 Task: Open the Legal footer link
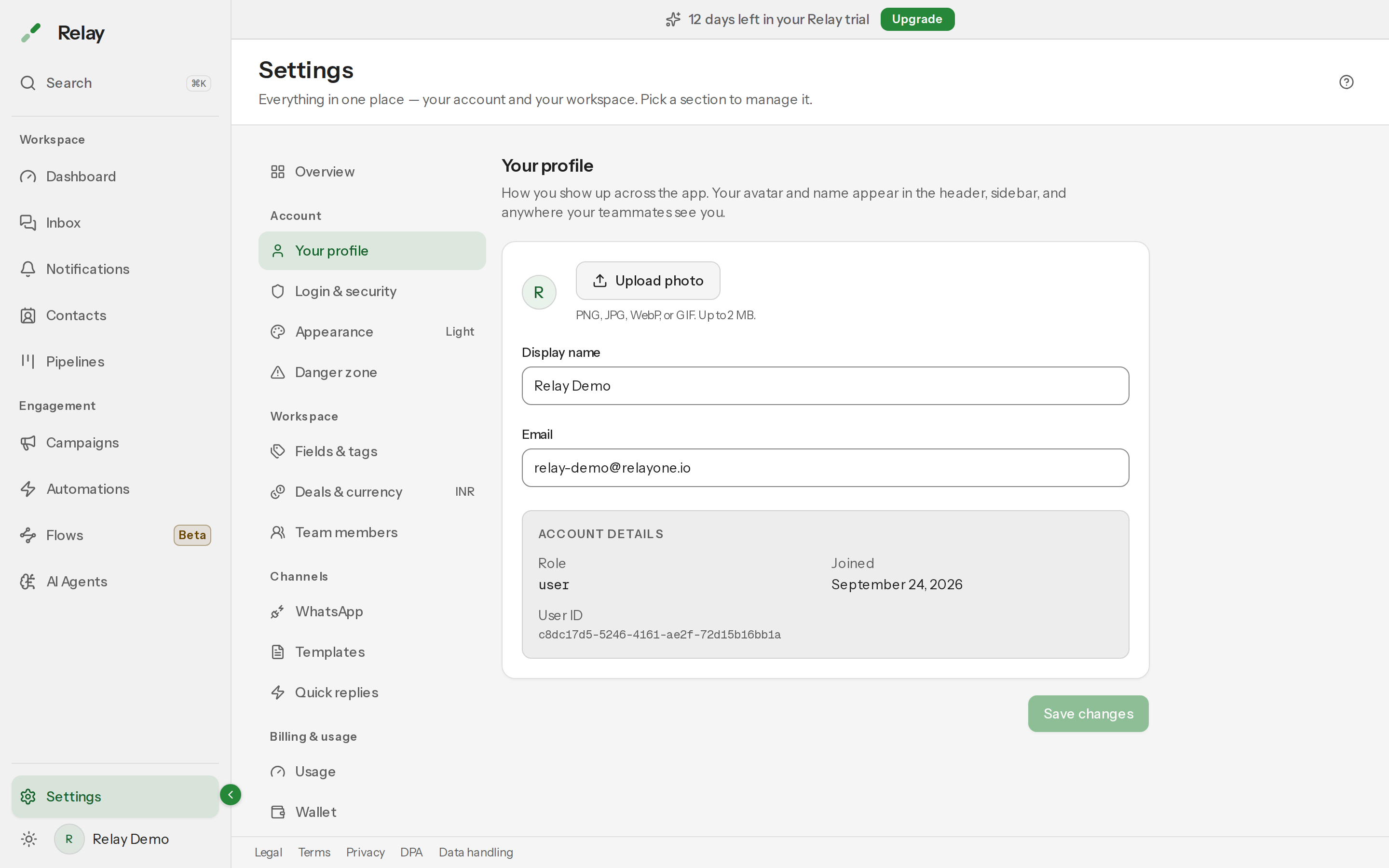tap(268, 853)
